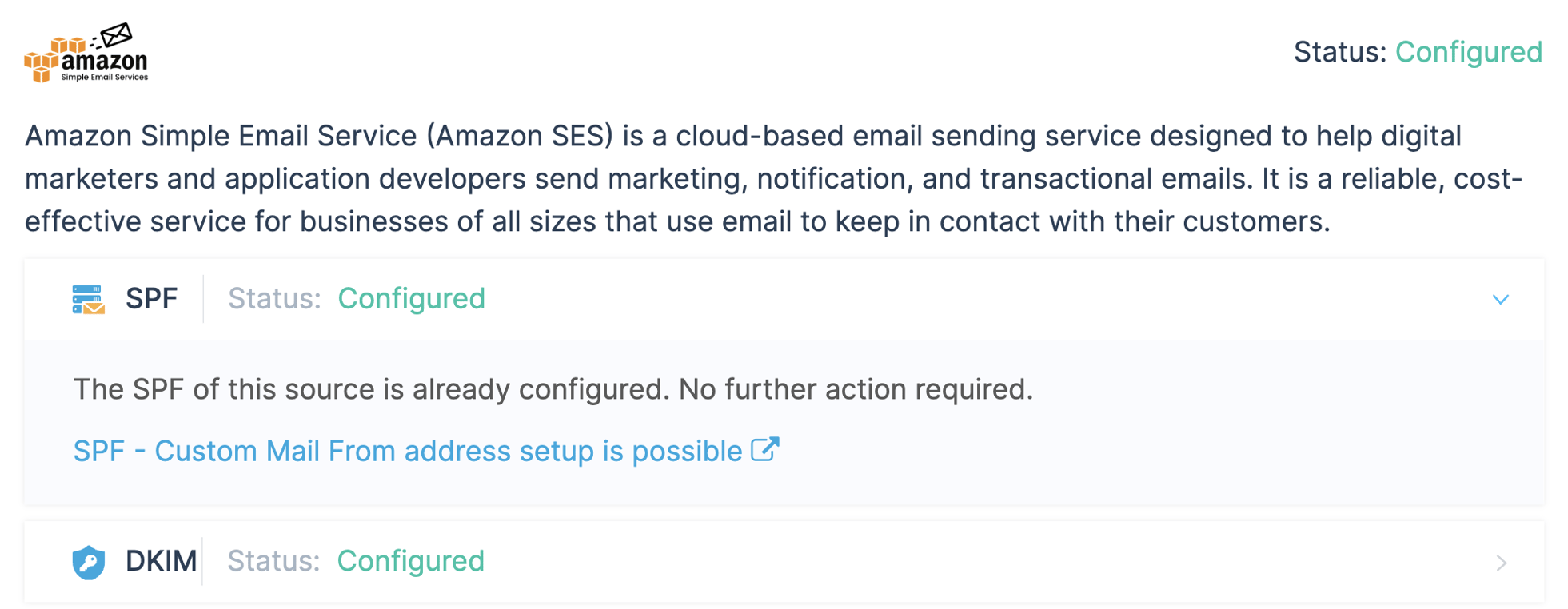
Task: Click the external link icon after SPF link
Action: [x=764, y=450]
